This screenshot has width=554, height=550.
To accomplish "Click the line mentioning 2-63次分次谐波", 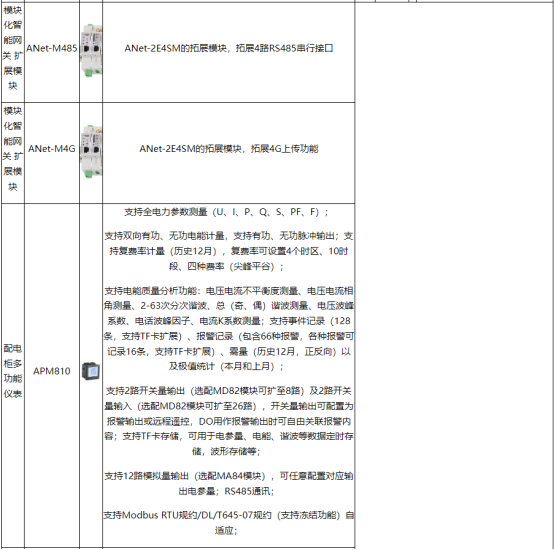I will tap(229, 306).
